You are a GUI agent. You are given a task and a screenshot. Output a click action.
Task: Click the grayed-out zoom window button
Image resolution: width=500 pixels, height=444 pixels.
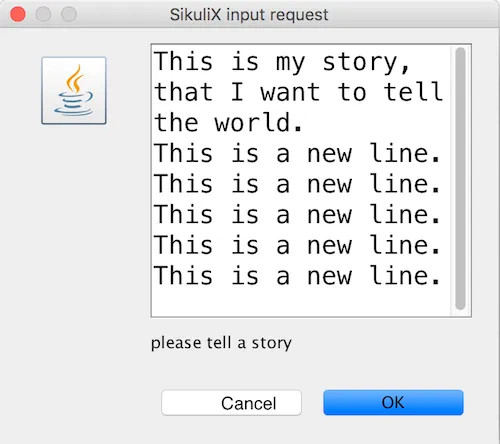[x=69, y=14]
